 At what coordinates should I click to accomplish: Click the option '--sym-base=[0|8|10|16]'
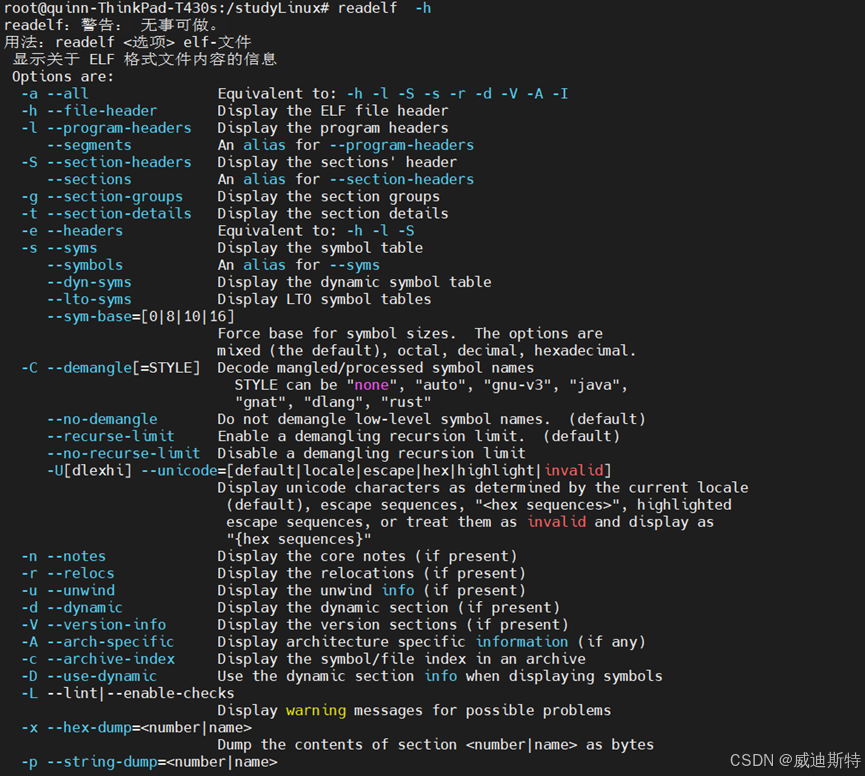141,316
